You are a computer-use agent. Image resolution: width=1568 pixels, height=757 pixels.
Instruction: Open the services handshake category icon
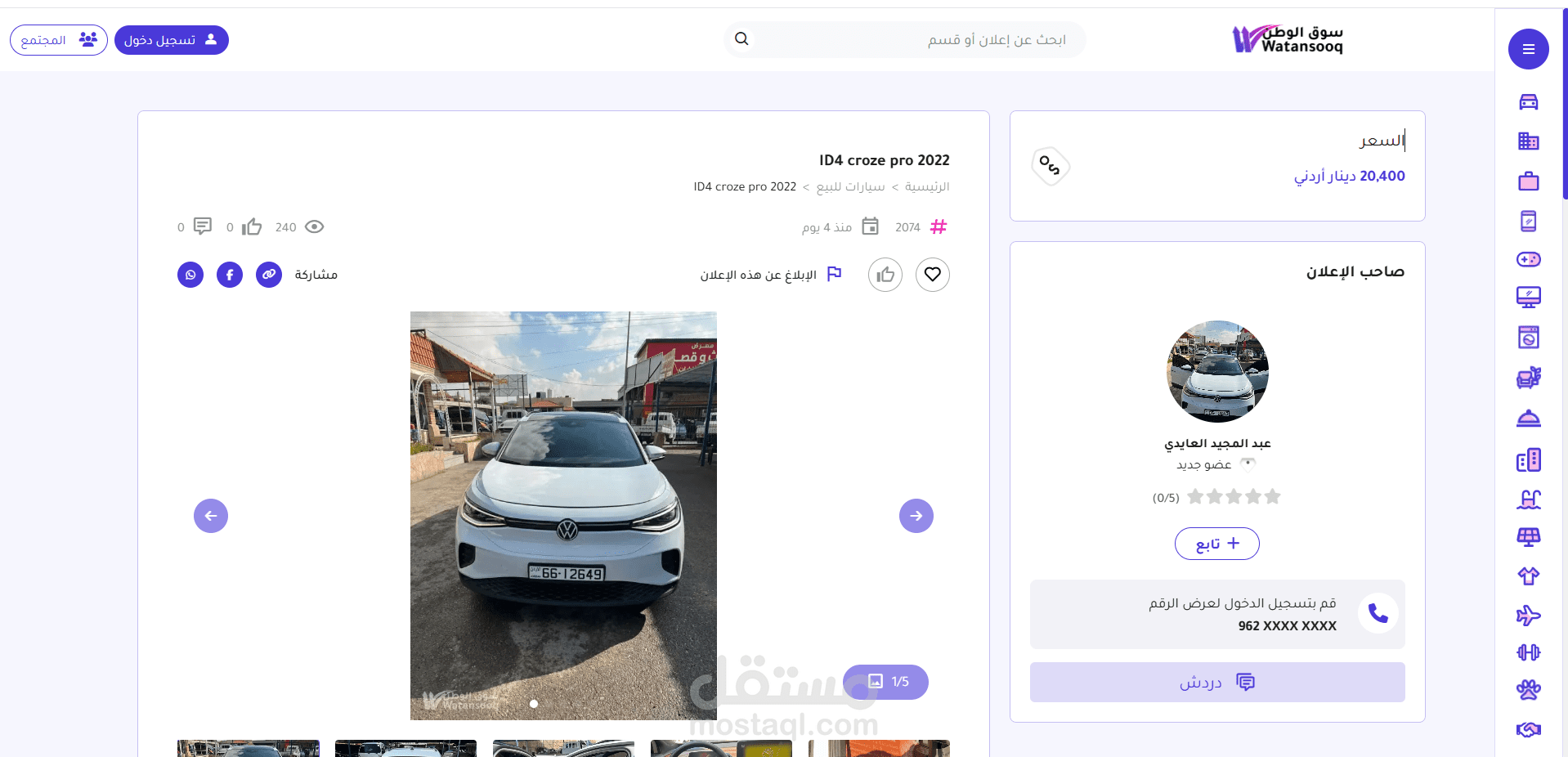1528,729
